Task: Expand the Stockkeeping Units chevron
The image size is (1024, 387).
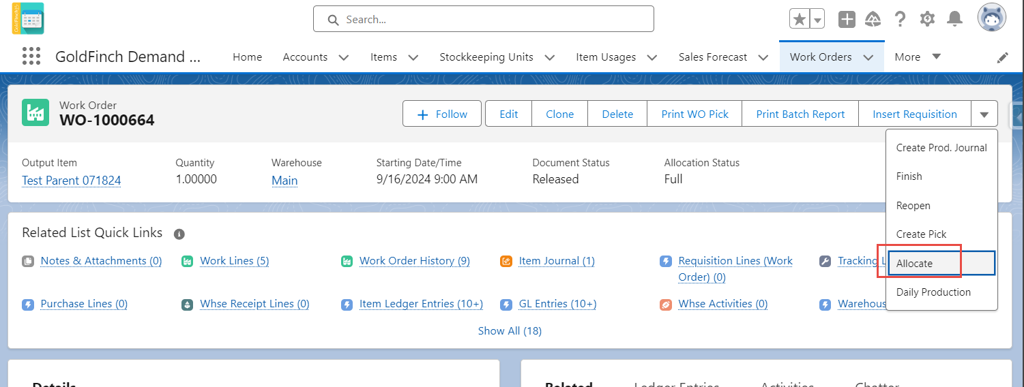Action: [549, 57]
